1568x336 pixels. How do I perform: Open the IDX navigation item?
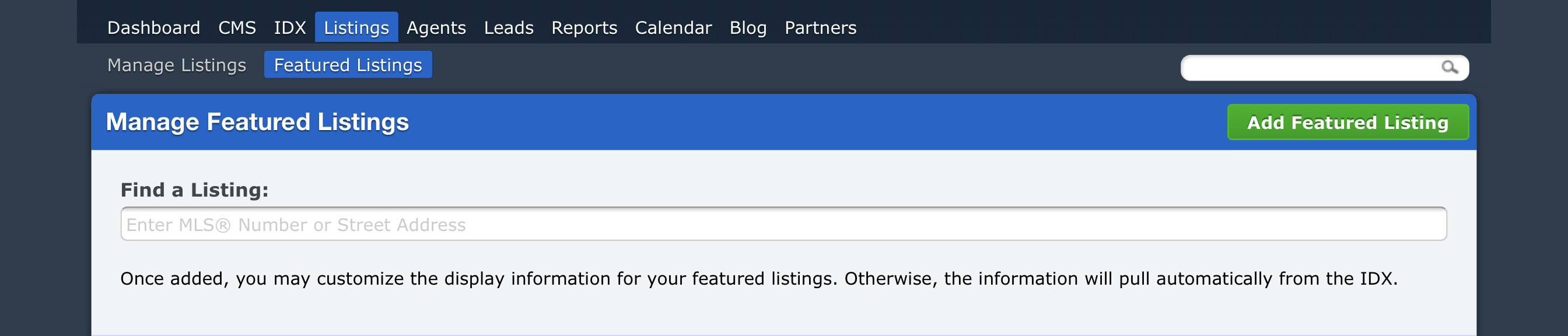pyautogui.click(x=289, y=28)
